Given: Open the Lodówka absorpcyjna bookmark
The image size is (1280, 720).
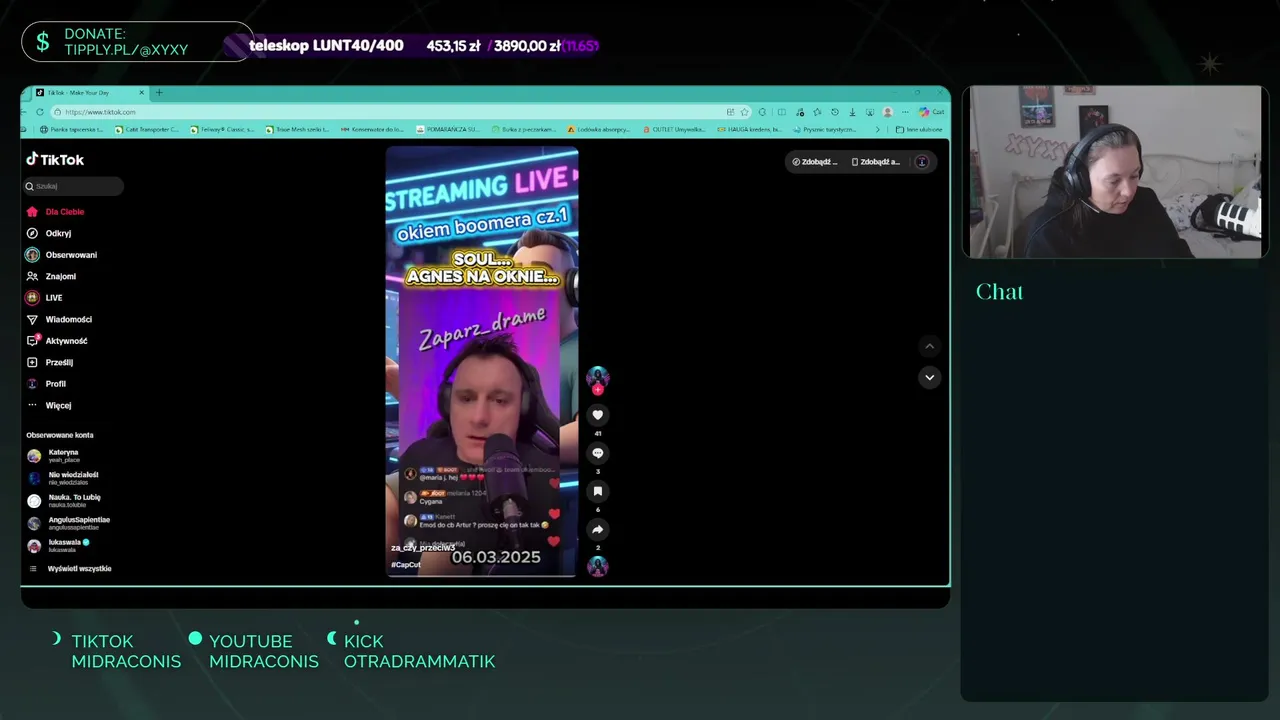Looking at the screenshot, I should pyautogui.click(x=601, y=129).
